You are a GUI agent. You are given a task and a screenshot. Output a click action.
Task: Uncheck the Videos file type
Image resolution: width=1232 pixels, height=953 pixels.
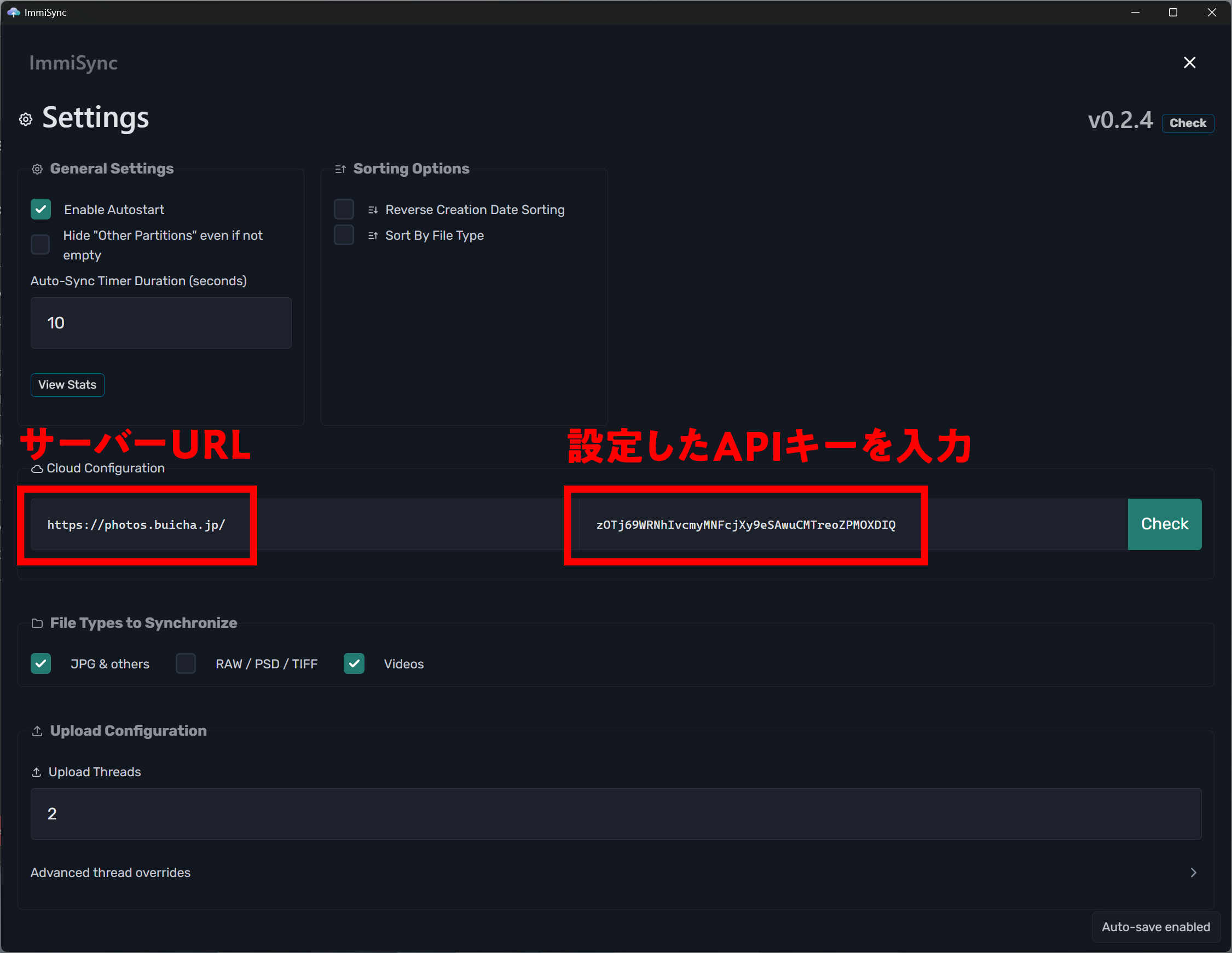354,663
